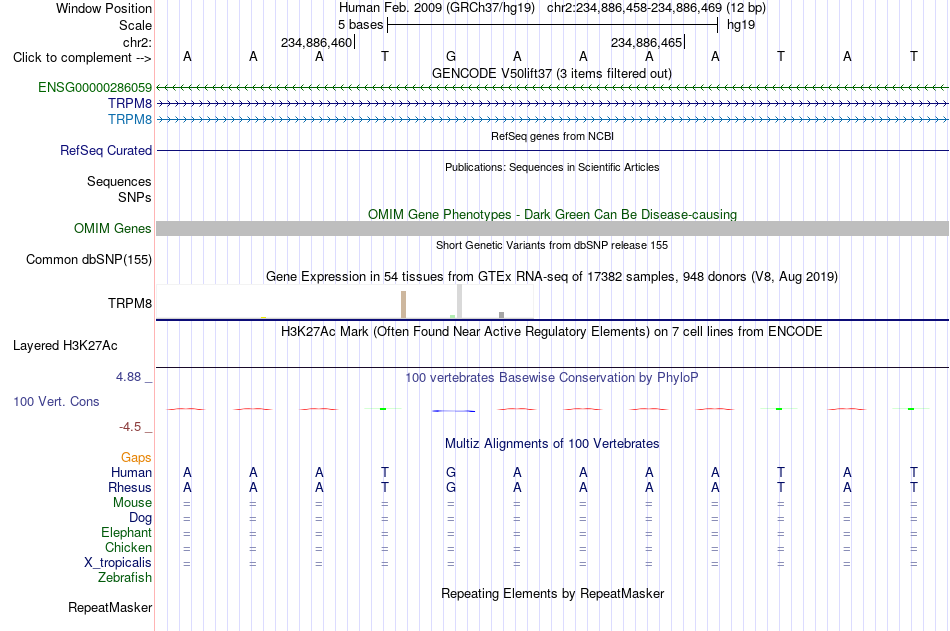Click the Scale label
This screenshot has height=631, width=950.
(135, 25)
